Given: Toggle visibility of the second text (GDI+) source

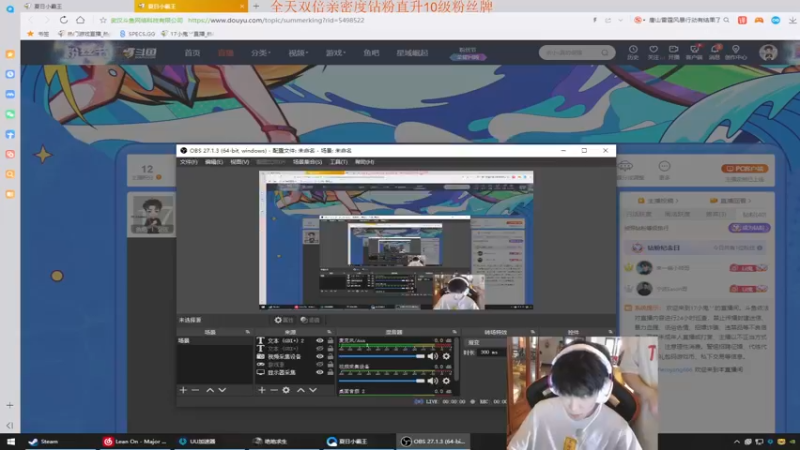Looking at the screenshot, I should click(x=319, y=348).
